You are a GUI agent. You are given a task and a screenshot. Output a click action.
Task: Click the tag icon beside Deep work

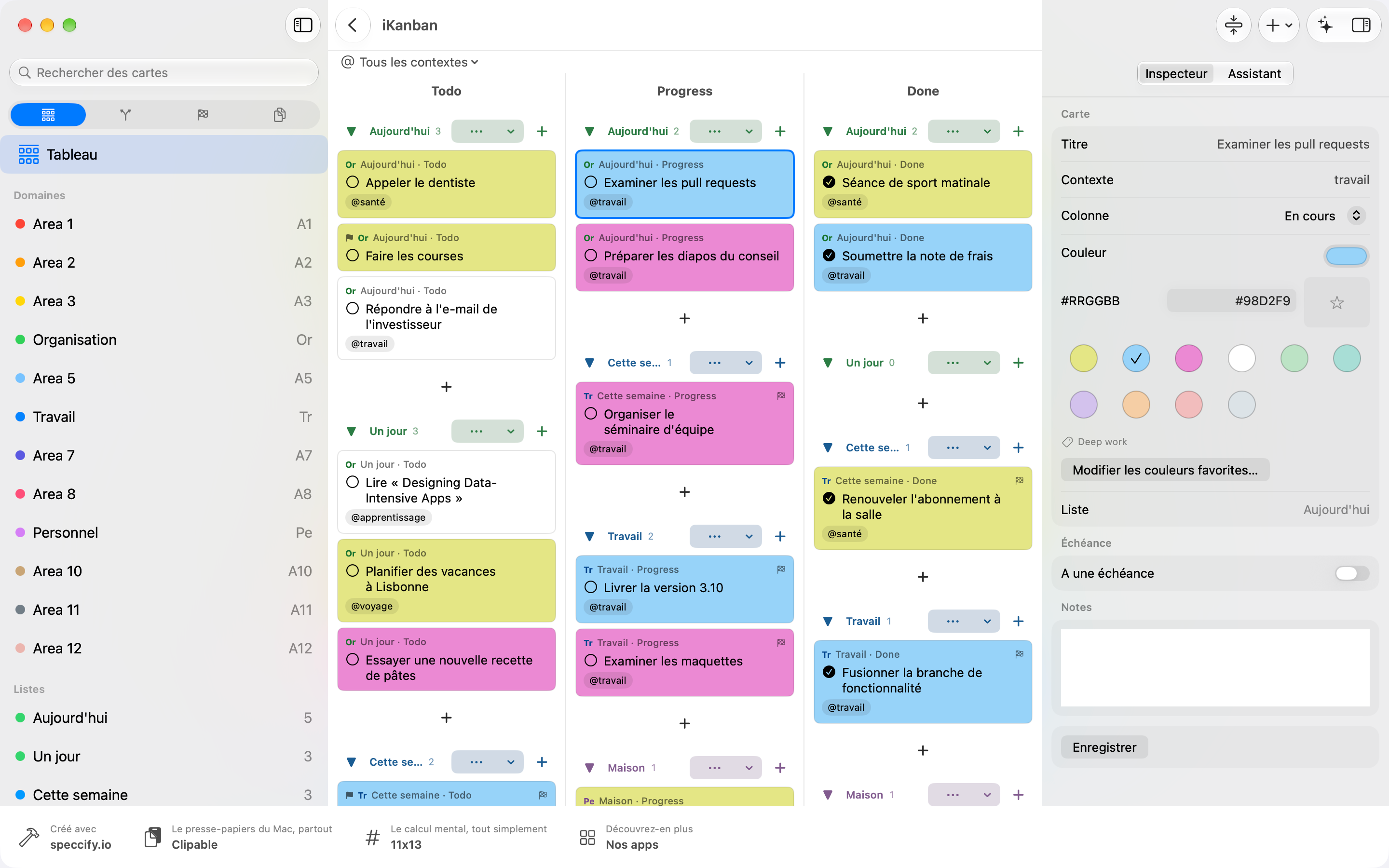point(1067,441)
